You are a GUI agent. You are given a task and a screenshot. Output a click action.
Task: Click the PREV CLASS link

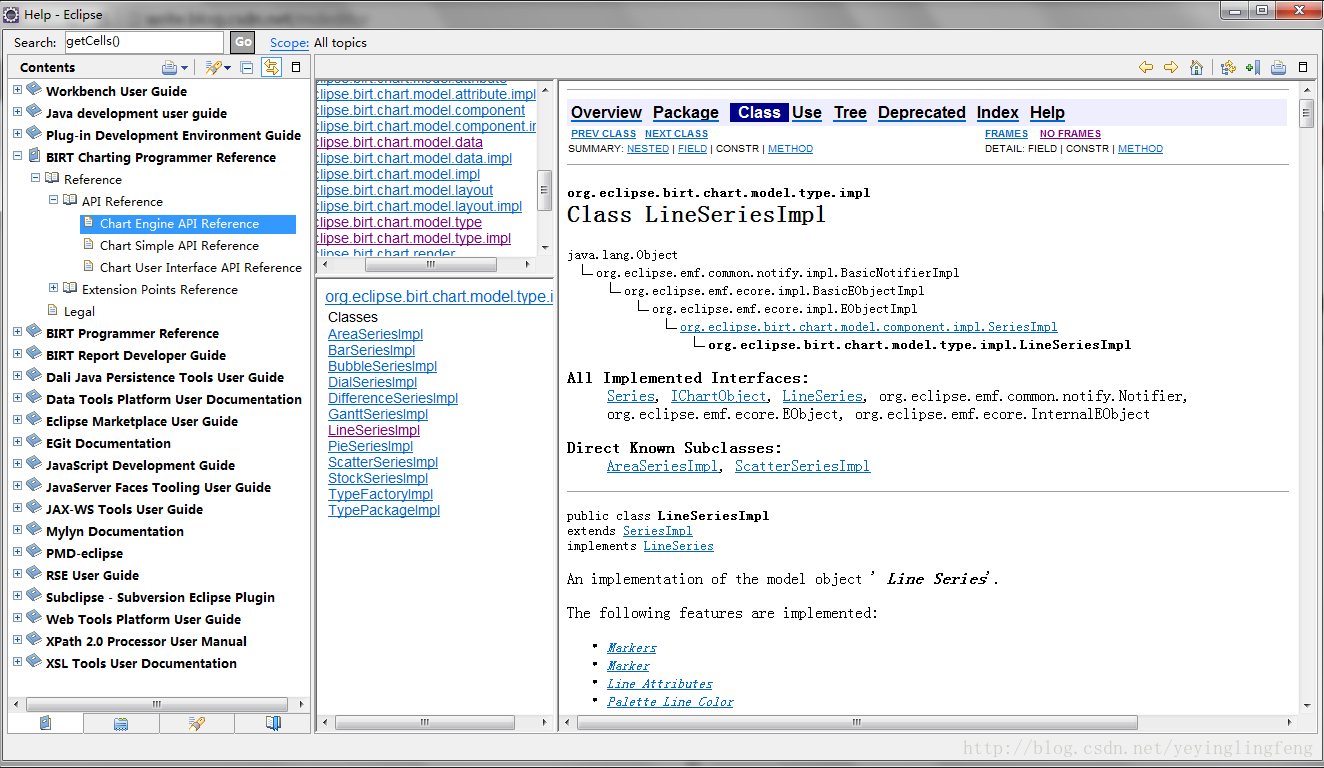[x=604, y=134]
